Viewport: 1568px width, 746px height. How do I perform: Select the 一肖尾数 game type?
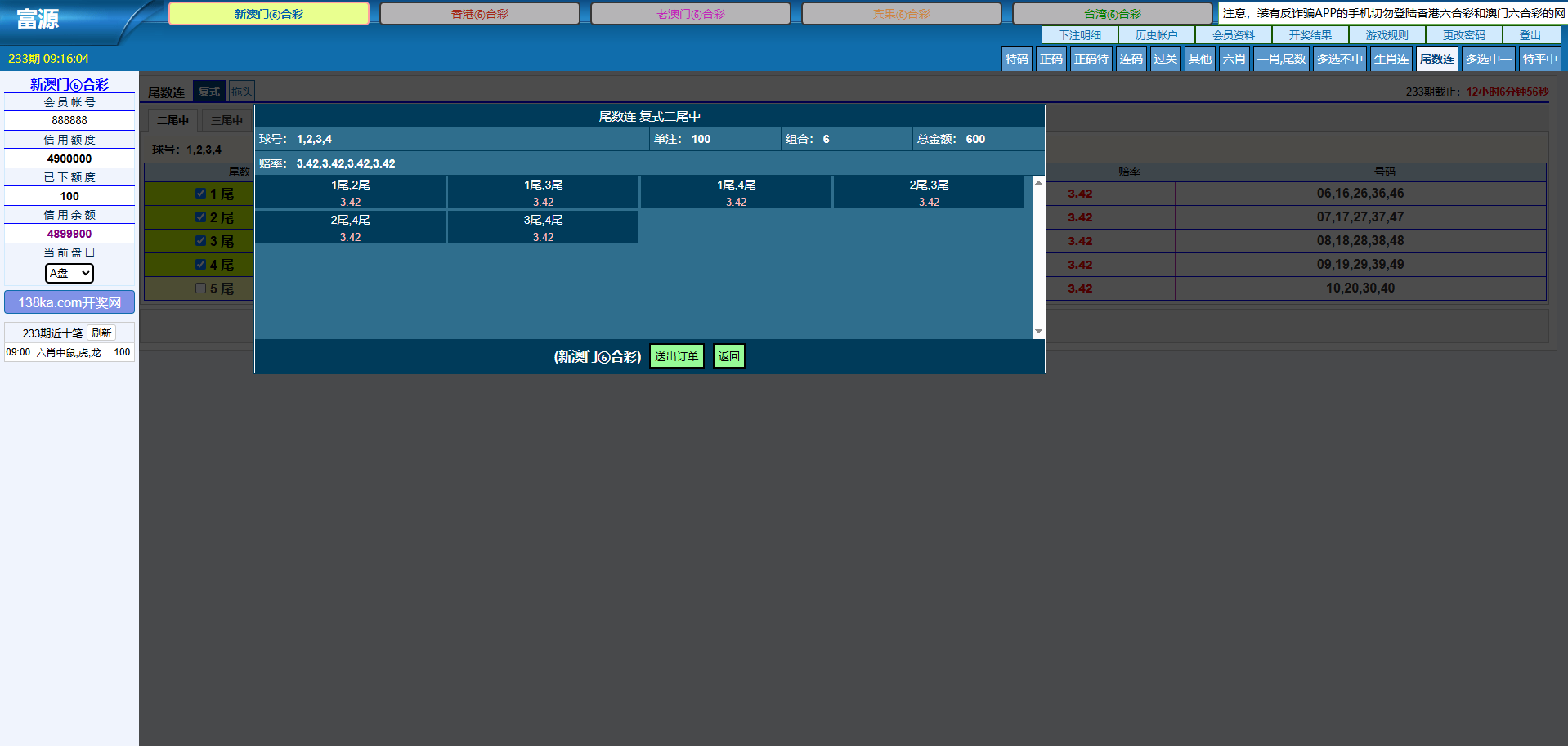coord(1282,59)
